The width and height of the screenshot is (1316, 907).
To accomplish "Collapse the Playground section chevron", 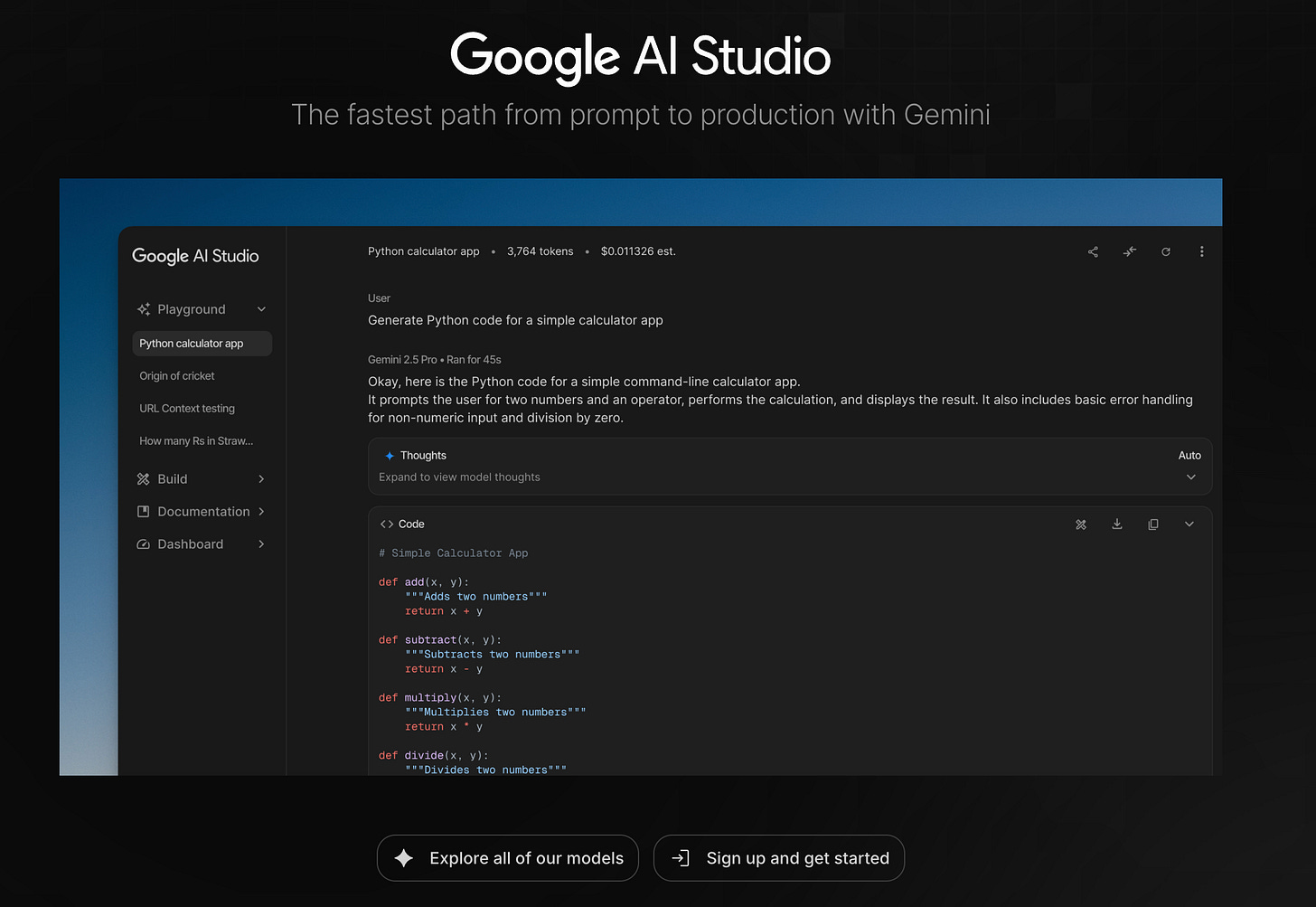I will [x=261, y=309].
